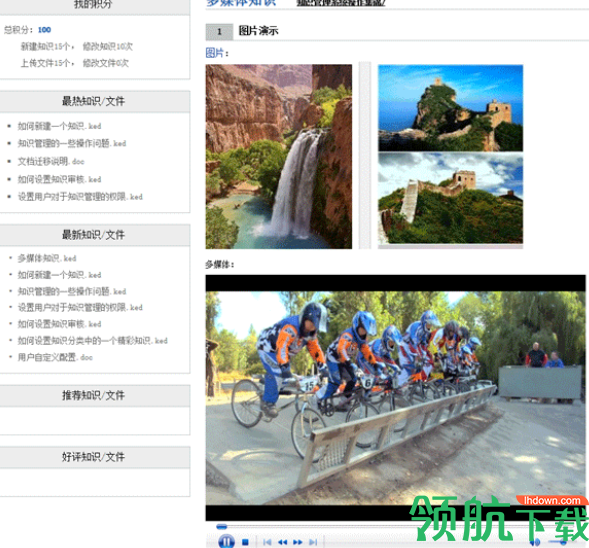Open 如何设置知识审核.ked under 最热知识/文件
The width and height of the screenshot is (589, 548).
(59, 180)
